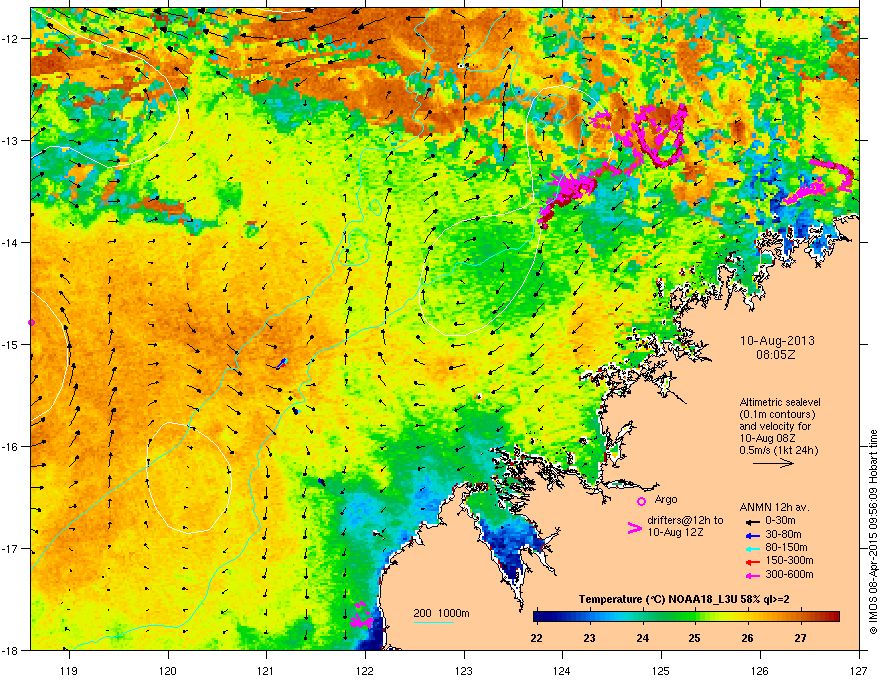Click the blue mooring arrow near 121E 15S
880x680 pixels.
point(282,363)
